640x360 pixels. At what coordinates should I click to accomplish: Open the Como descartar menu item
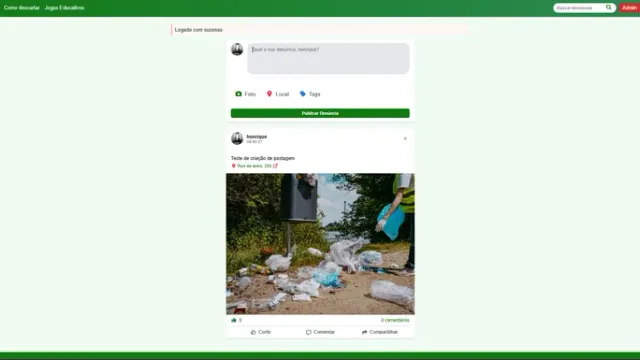(x=22, y=8)
